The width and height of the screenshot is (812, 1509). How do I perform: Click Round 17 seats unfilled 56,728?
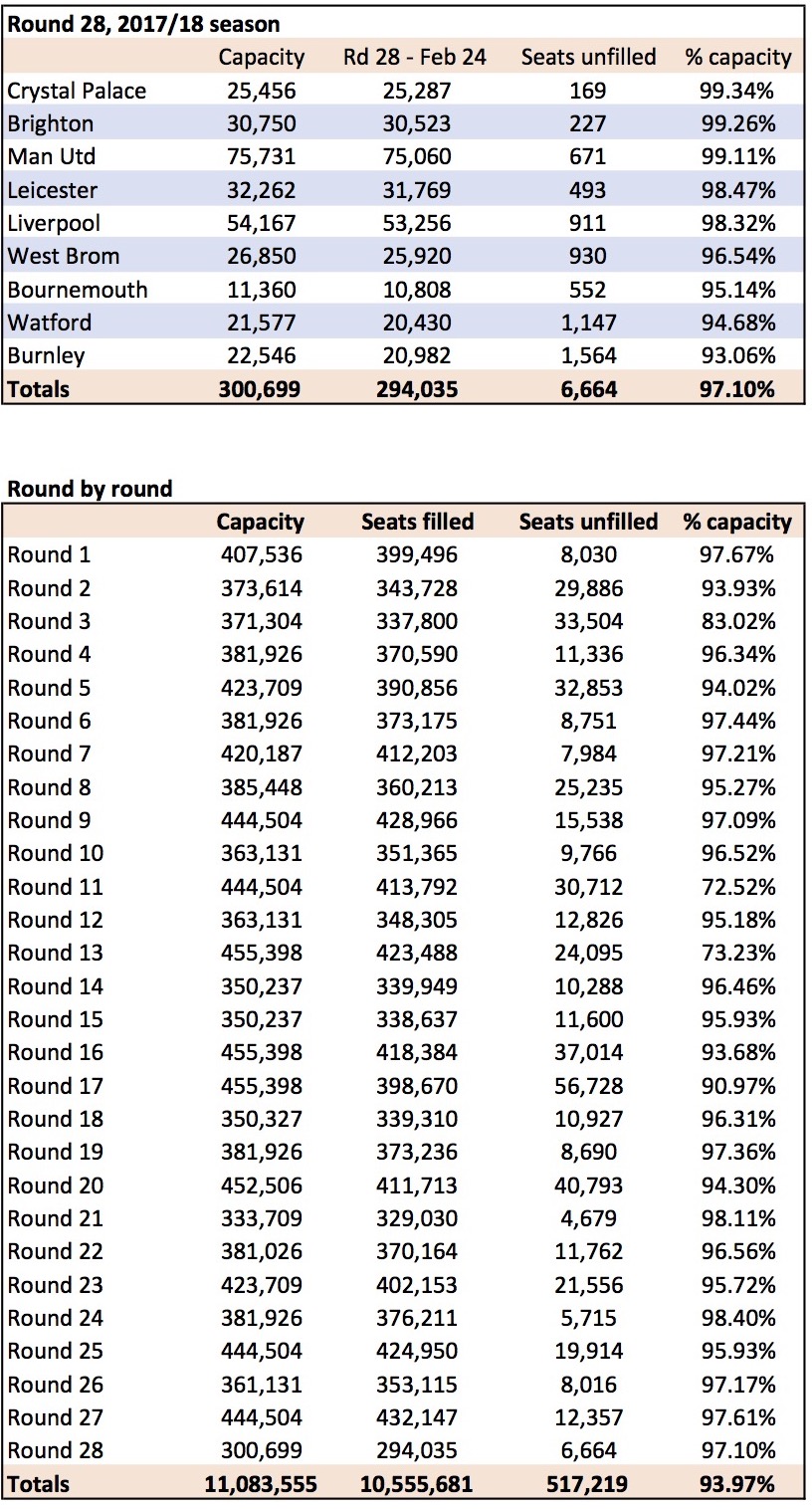(587, 1085)
